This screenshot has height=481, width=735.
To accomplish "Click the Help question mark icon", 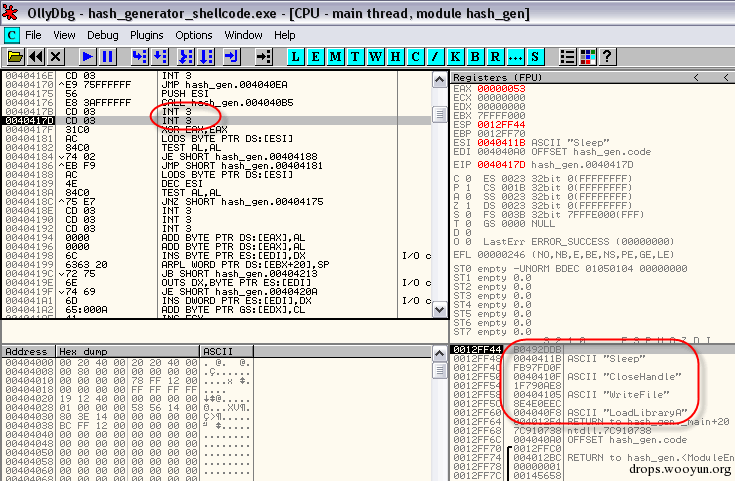I will (x=607, y=57).
